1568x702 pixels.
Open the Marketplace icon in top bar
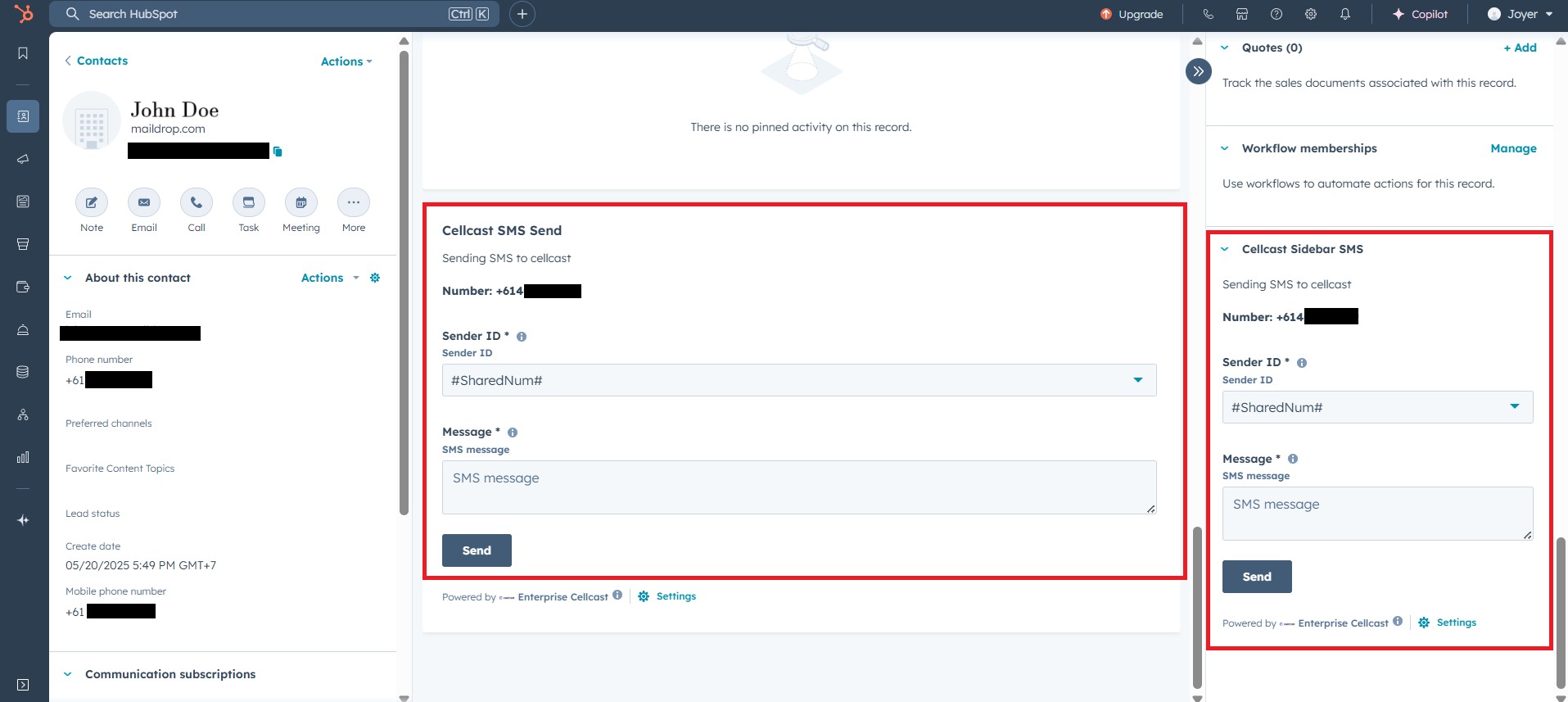[x=1242, y=14]
